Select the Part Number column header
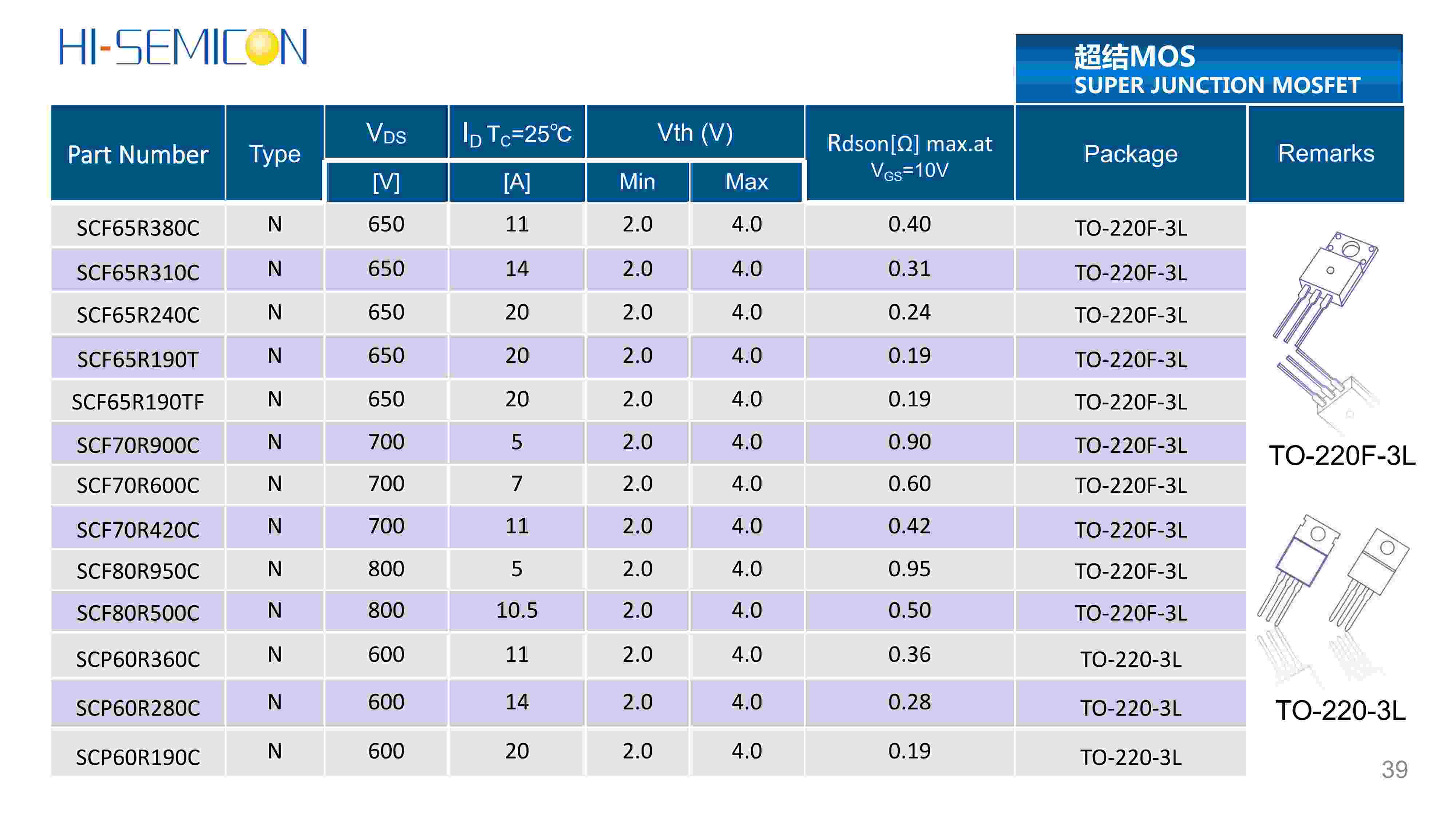This screenshot has width=1456, height=819. (138, 154)
